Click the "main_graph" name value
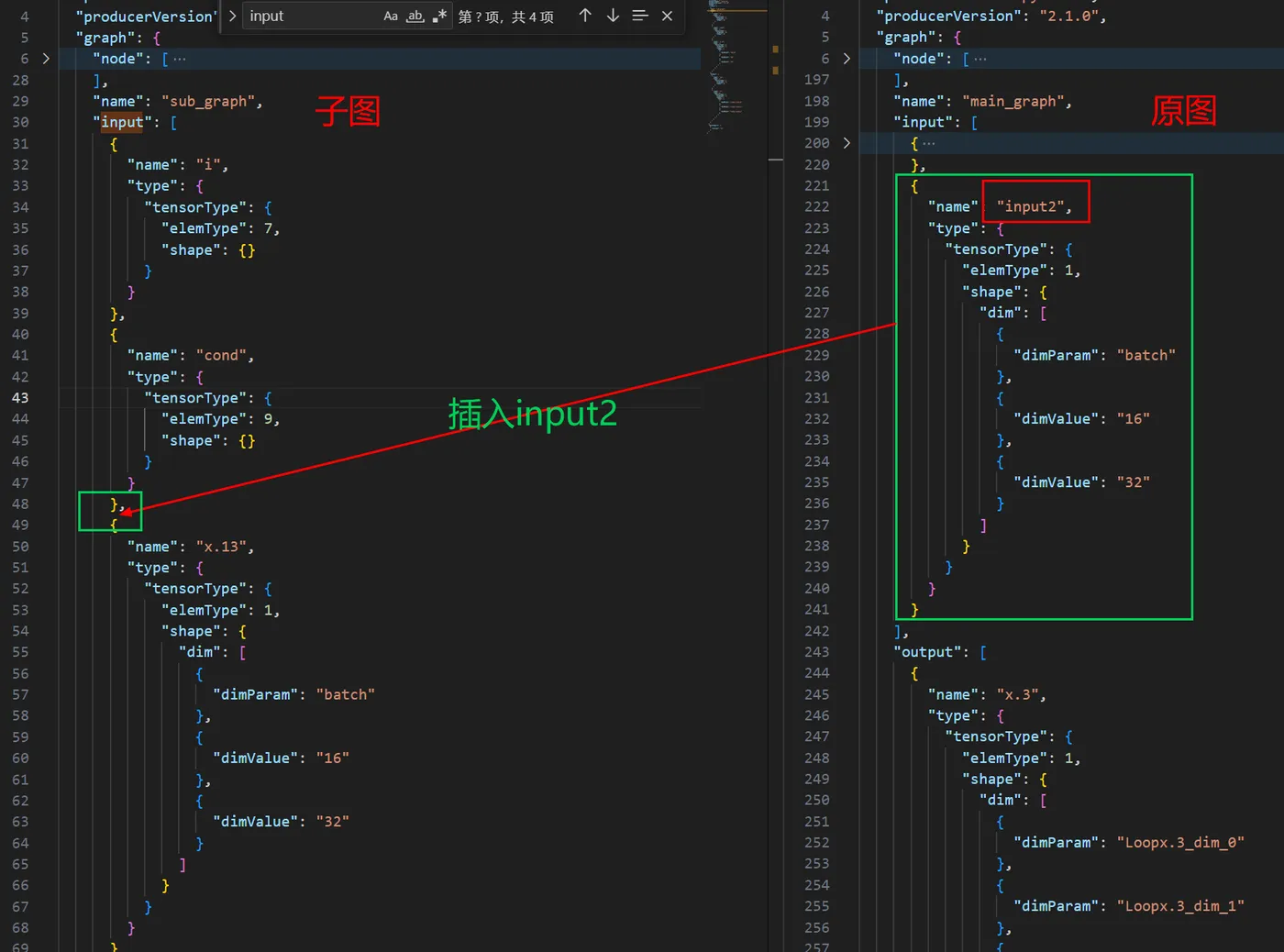This screenshot has width=1284, height=952. pyautogui.click(x=1016, y=101)
